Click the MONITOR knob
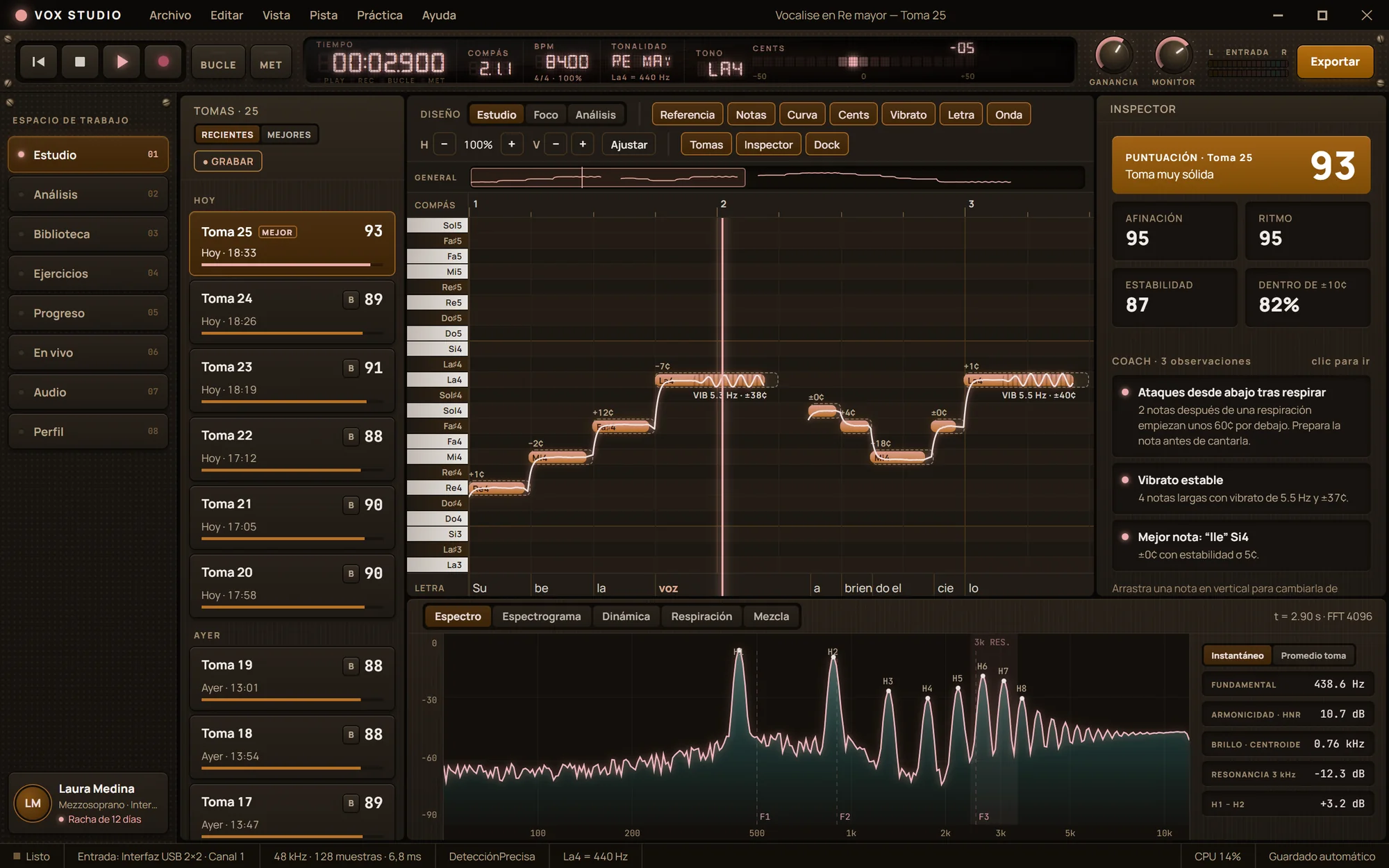The height and width of the screenshot is (868, 1389). 1173,55
